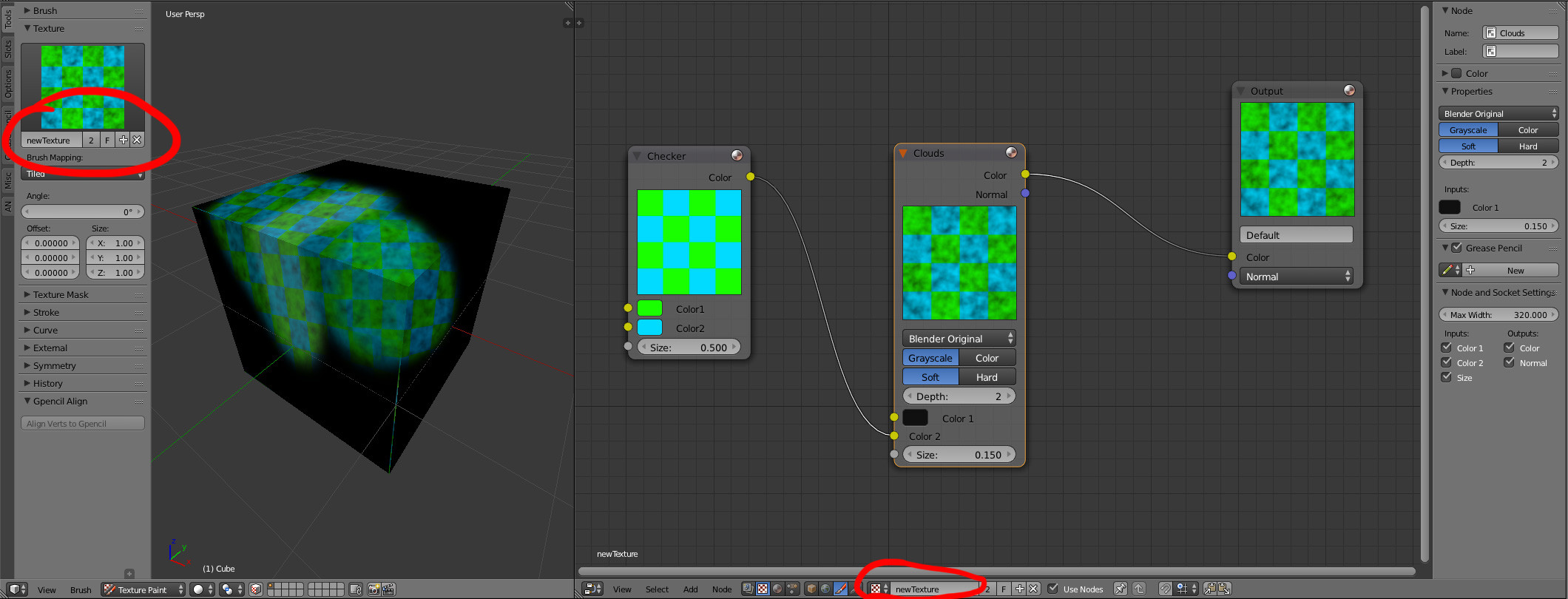1568x599 pixels.
Task: Toggle node snapping magnet icon
Action: (x=1165, y=589)
